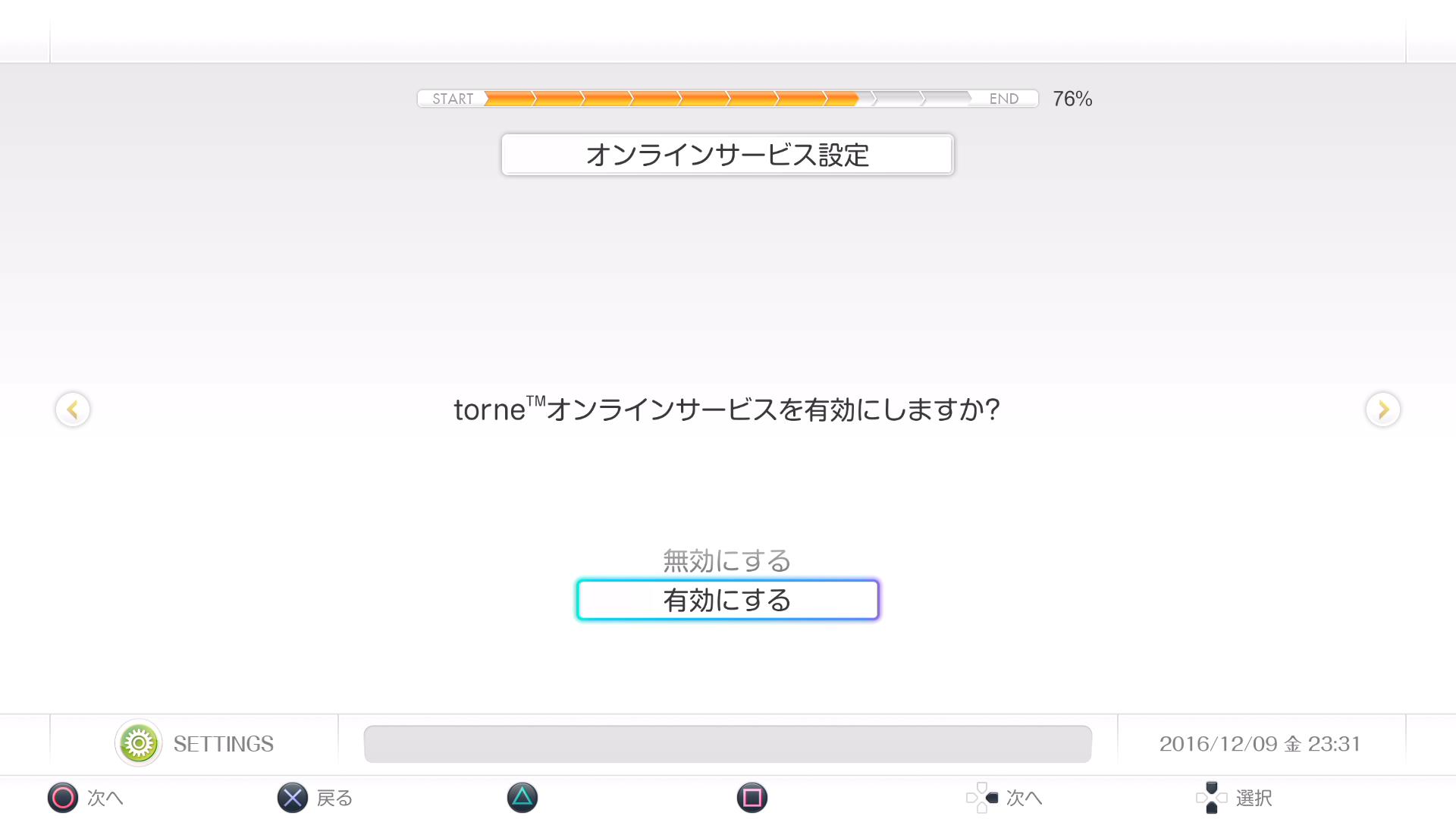This screenshot has height=819, width=1456.
Task: Go to previous step with left arrow
Action: point(73,409)
